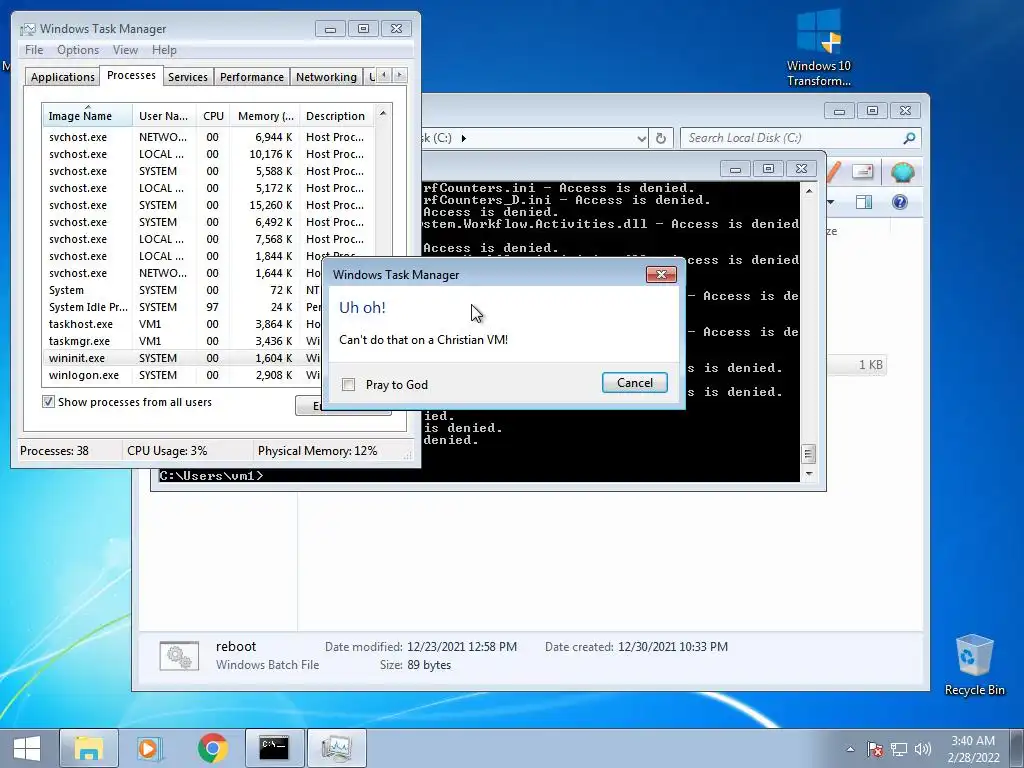This screenshot has height=768, width=1024.
Task: Switch to the Services tab
Action: coord(187,77)
